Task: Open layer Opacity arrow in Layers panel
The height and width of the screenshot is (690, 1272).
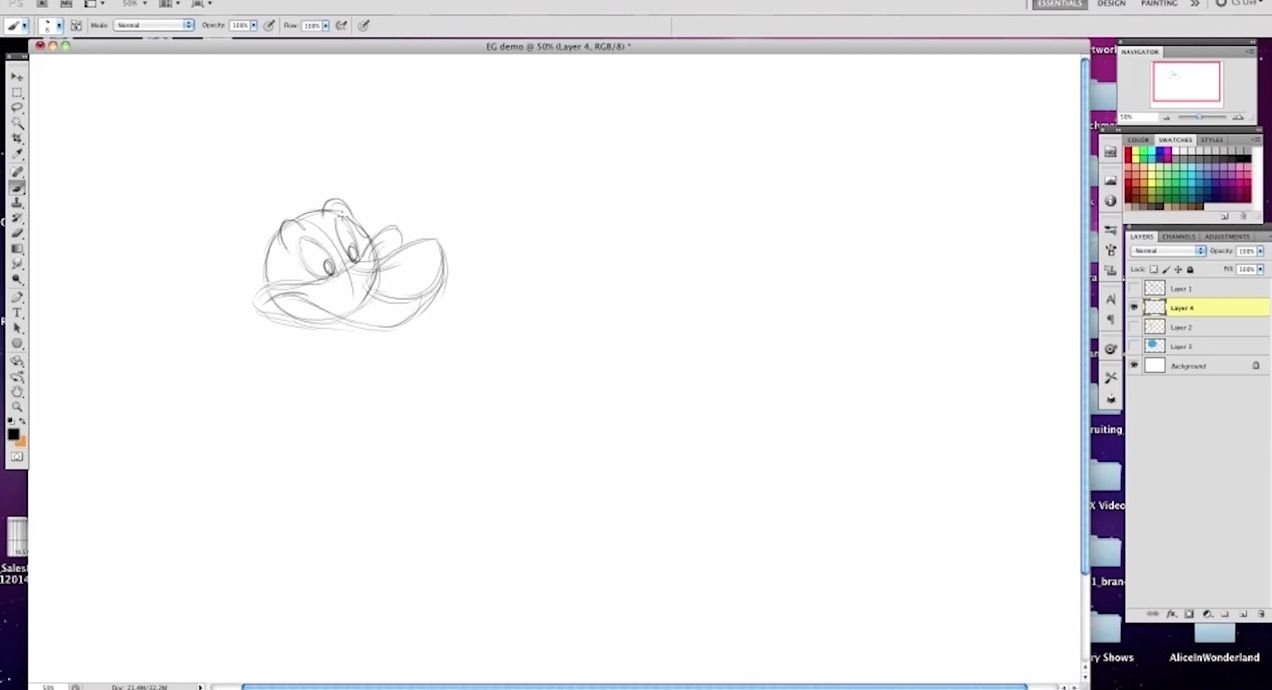Action: pyautogui.click(x=1261, y=251)
